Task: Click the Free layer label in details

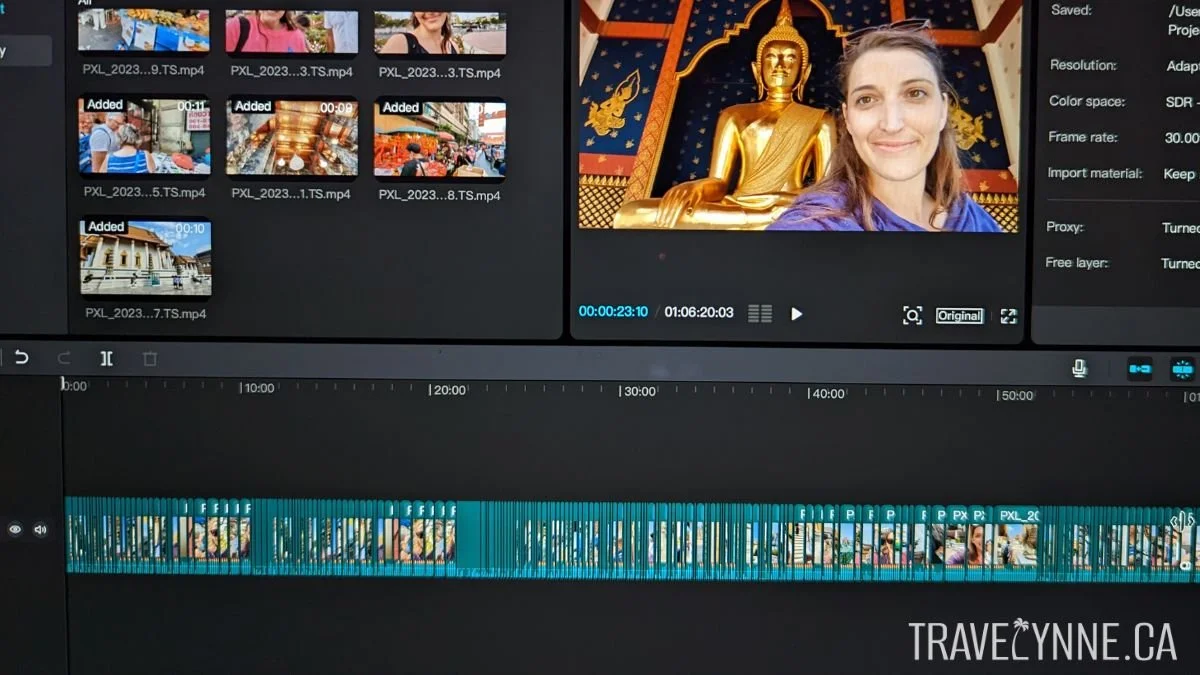Action: click(1076, 263)
